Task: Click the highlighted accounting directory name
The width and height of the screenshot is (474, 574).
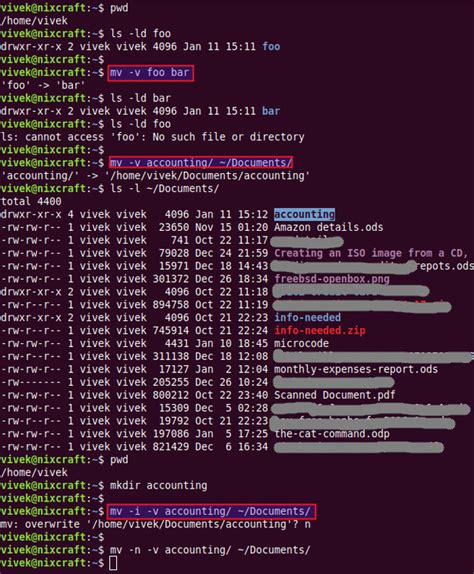Action: pyautogui.click(x=304, y=214)
